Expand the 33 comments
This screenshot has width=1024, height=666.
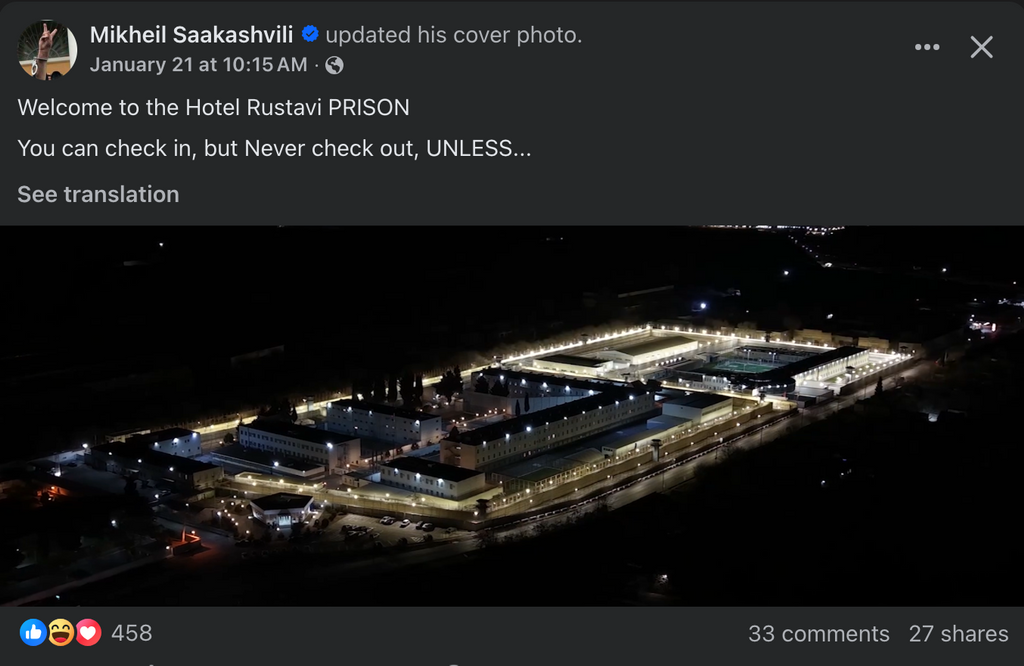818,634
